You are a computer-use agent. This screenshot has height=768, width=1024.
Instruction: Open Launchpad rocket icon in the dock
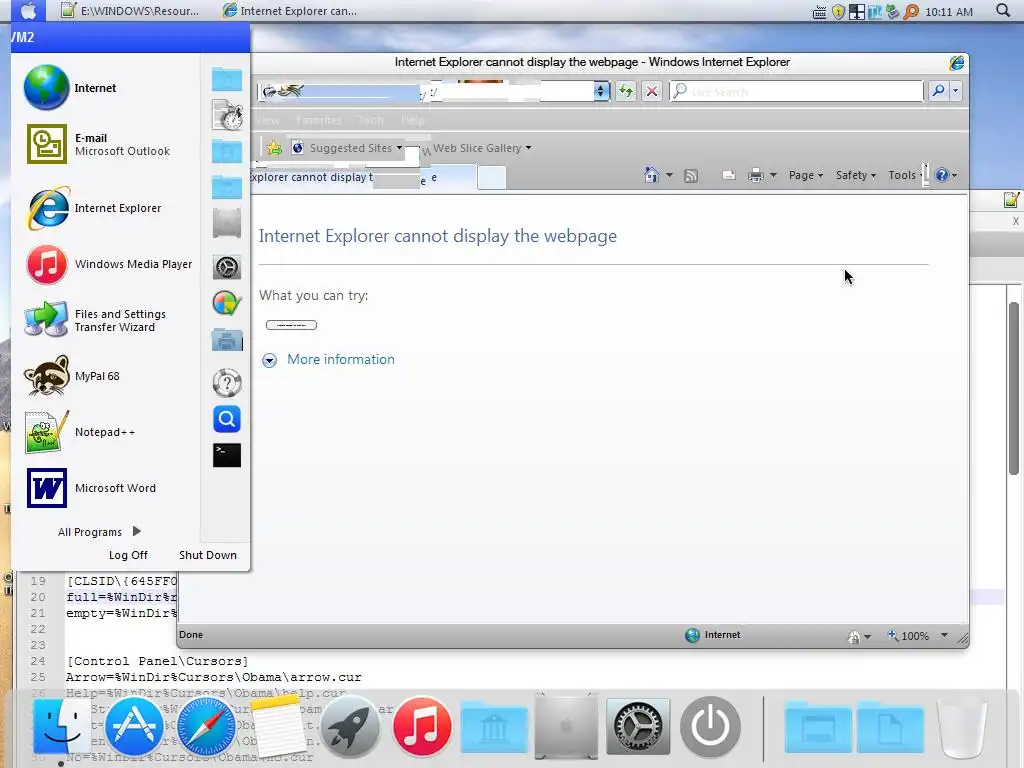350,726
